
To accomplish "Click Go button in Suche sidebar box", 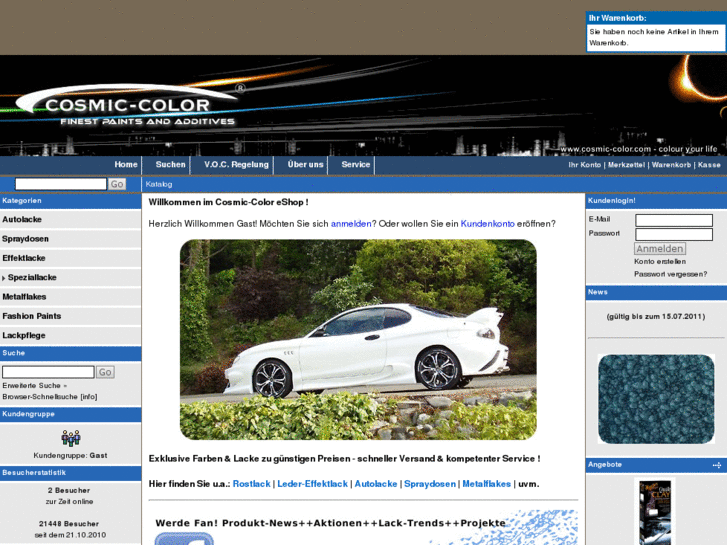I will 105,372.
